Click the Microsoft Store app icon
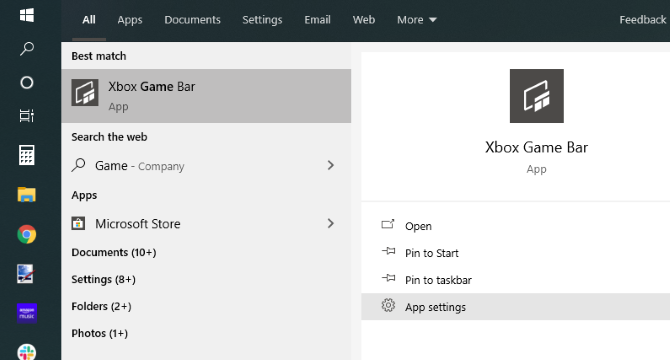The width and height of the screenshot is (670, 360). coord(78,223)
